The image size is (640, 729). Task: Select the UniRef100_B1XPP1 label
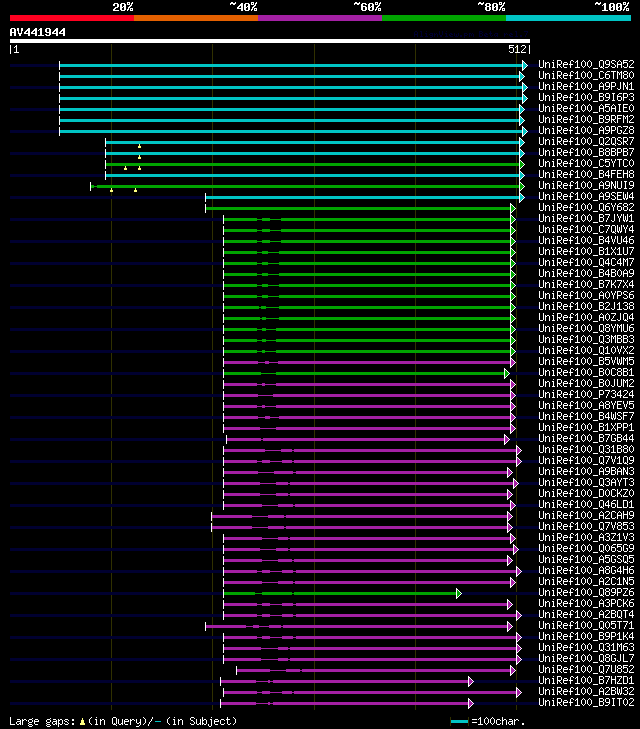tap(586, 427)
